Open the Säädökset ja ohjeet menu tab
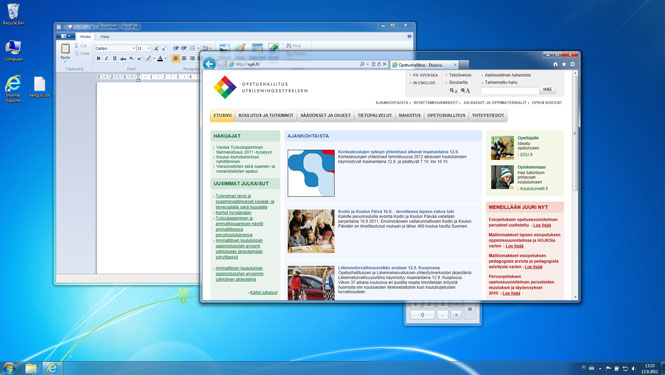The image size is (665, 375). point(326,115)
